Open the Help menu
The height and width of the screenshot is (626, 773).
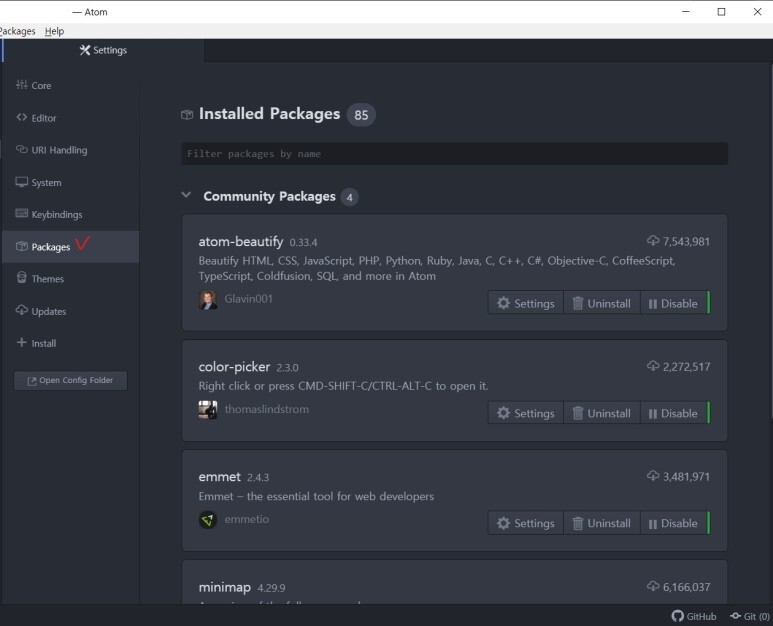(54, 31)
